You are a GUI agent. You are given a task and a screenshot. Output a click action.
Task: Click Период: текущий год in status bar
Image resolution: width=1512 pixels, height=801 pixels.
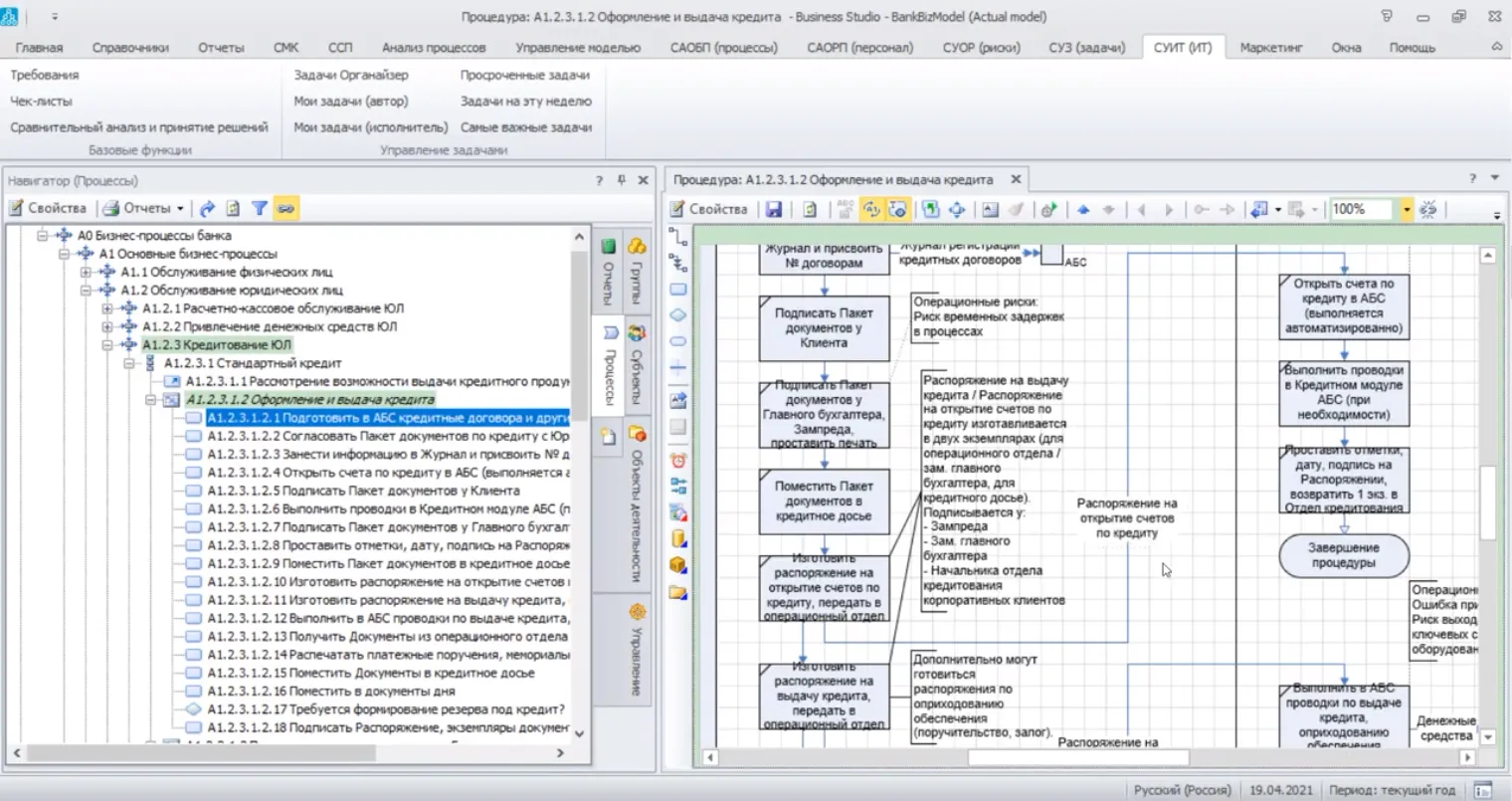(x=1392, y=789)
